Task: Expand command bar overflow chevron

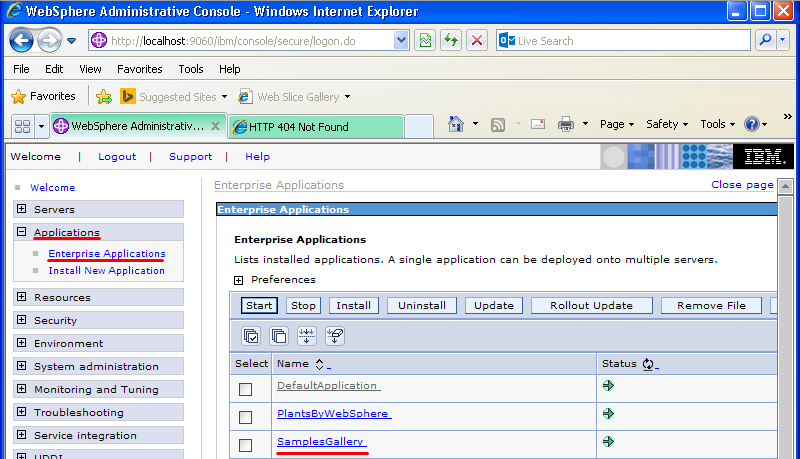Action: (x=787, y=117)
